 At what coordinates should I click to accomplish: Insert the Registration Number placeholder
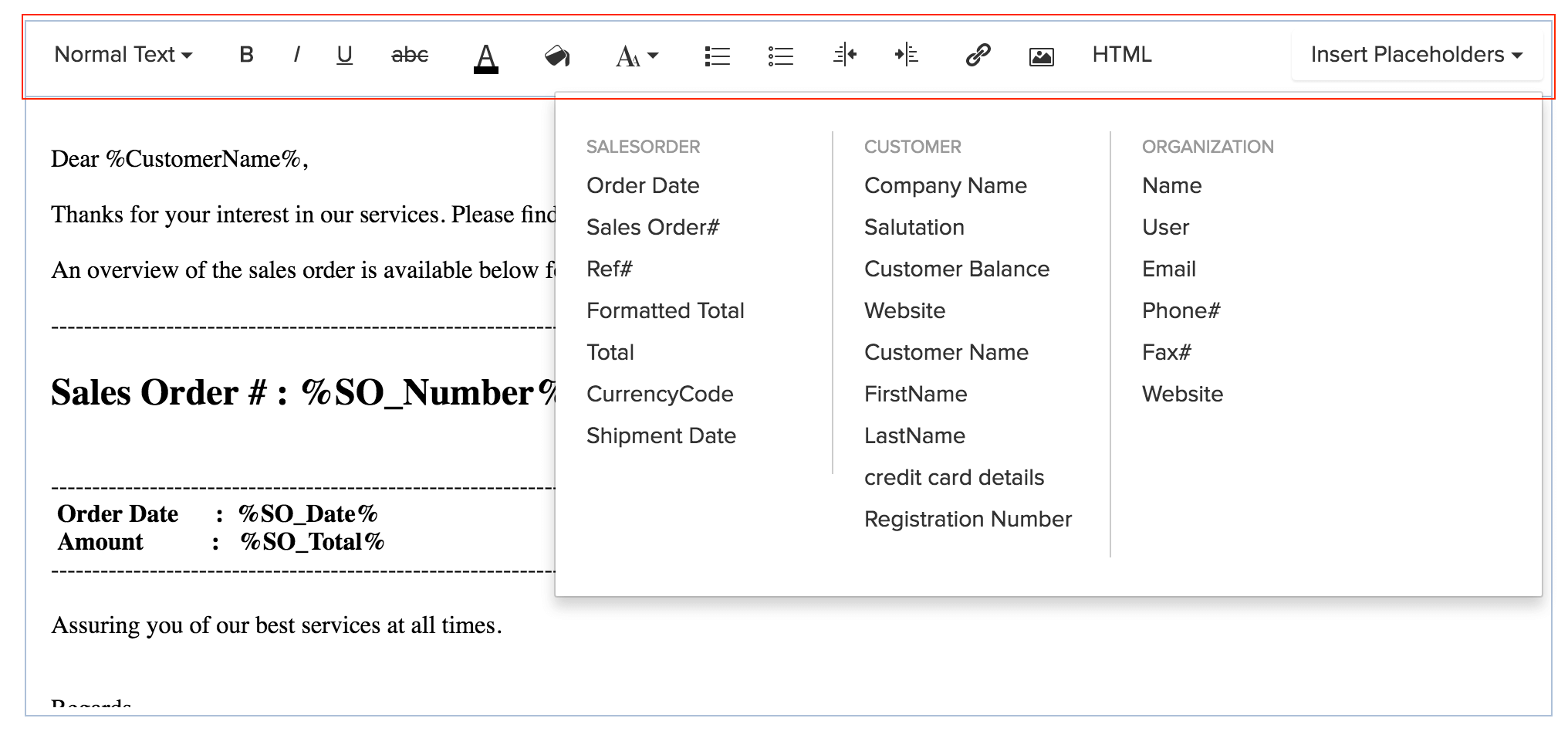(x=968, y=519)
